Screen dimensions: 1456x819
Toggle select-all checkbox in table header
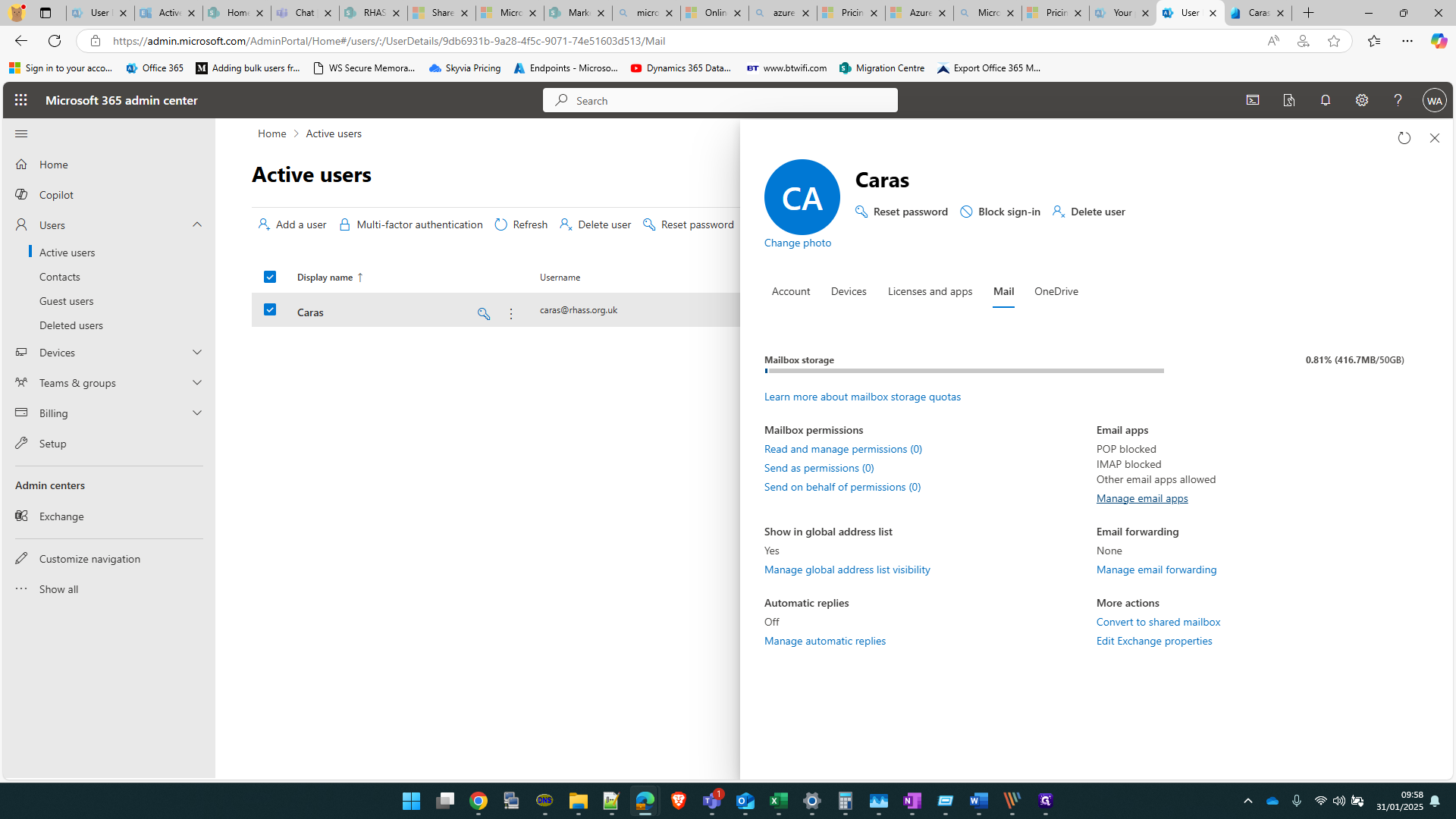click(270, 277)
